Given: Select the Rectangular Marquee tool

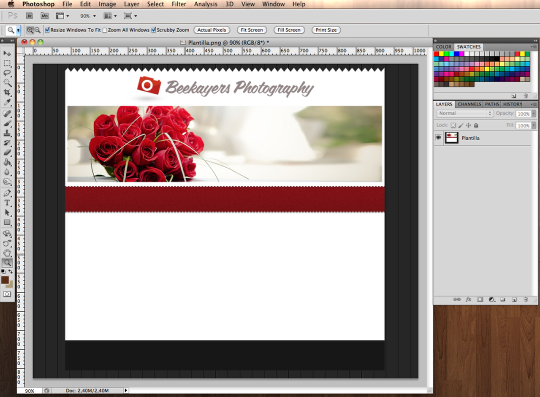Looking at the screenshot, I should (7, 63).
